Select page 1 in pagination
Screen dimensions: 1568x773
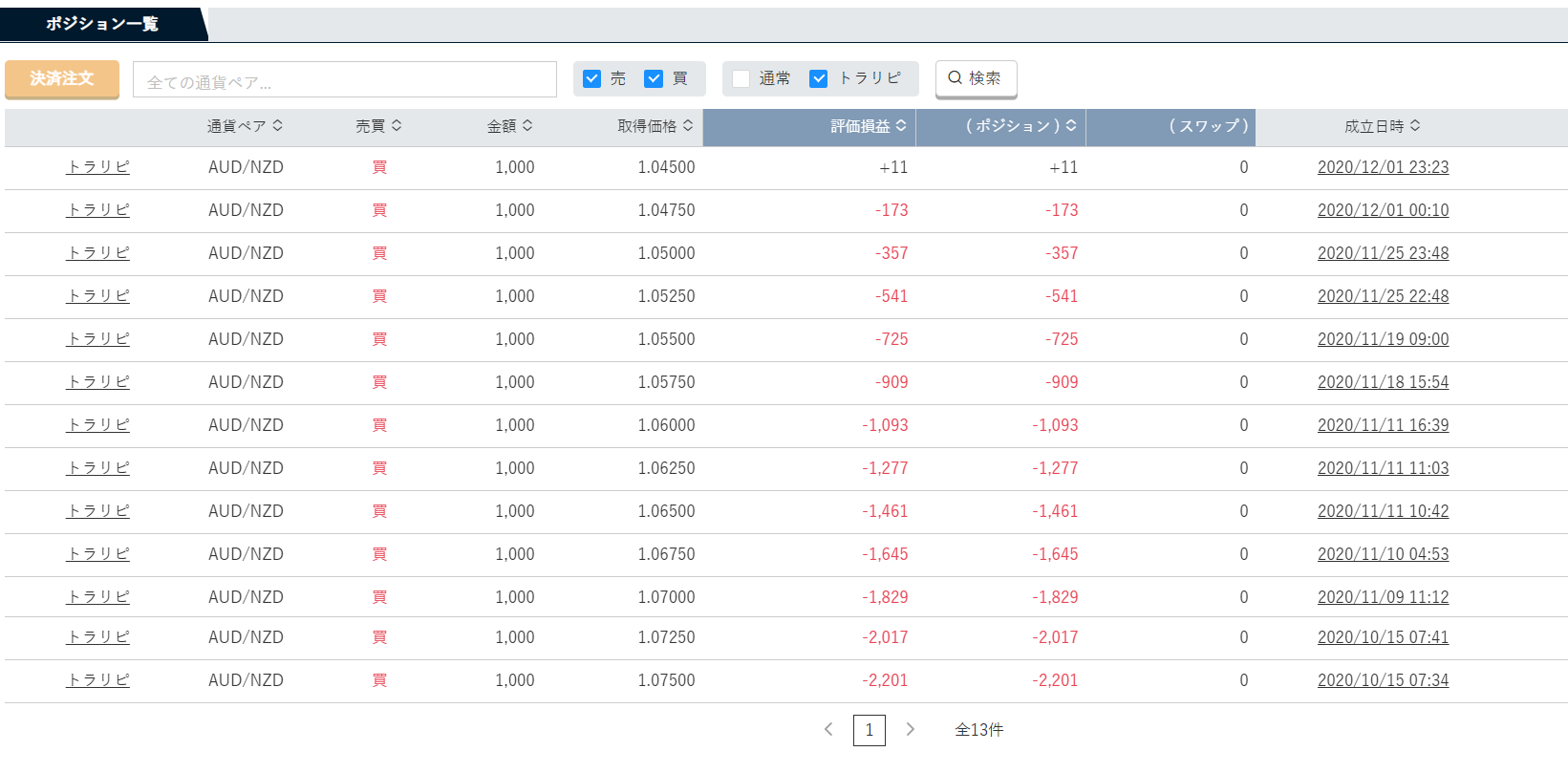click(870, 730)
